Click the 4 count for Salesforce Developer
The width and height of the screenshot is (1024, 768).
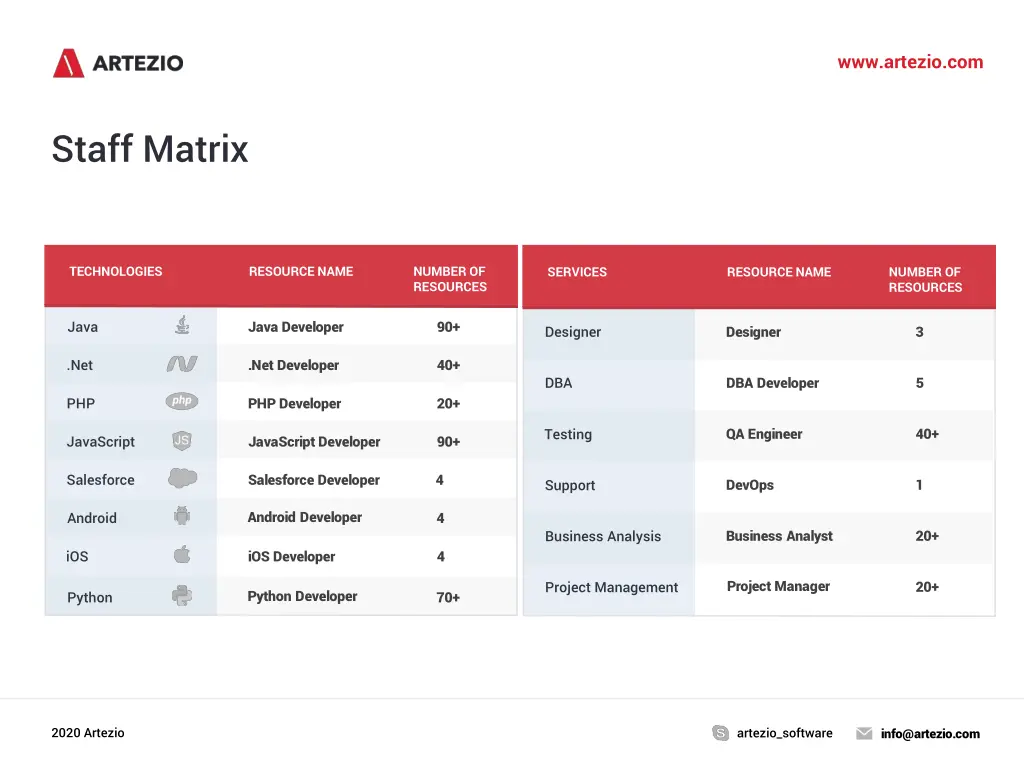(440, 480)
